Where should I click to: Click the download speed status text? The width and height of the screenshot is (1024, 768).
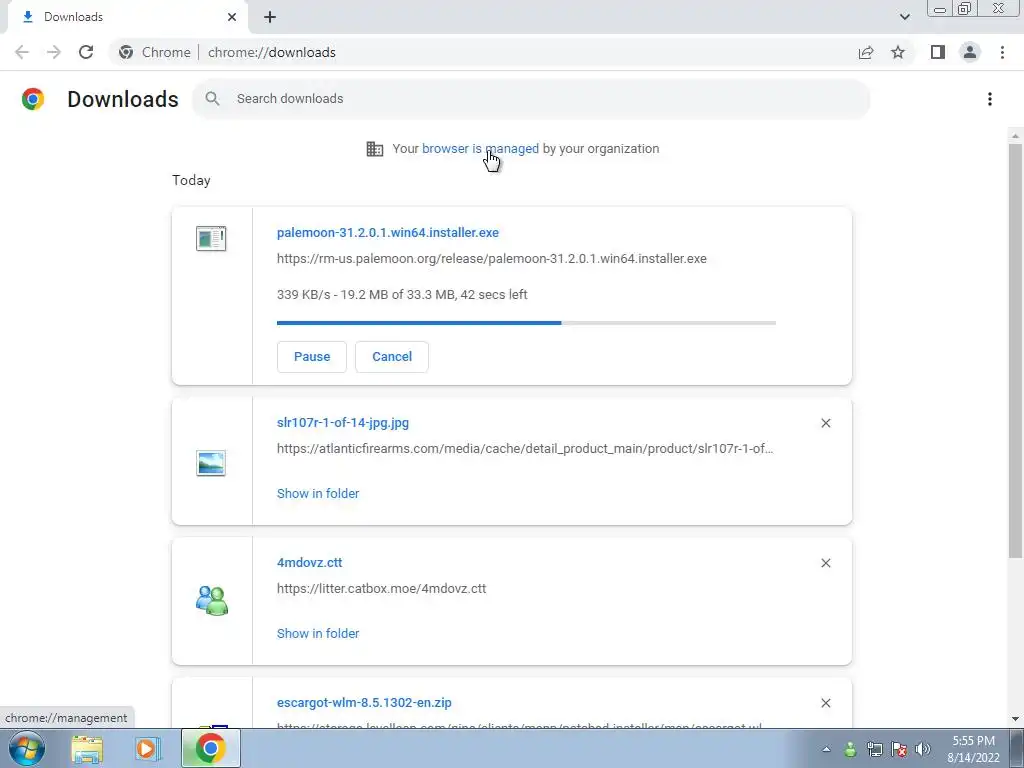402,295
